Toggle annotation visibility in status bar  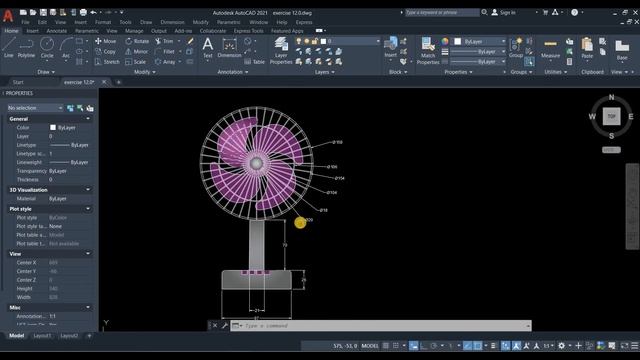click(x=516, y=346)
